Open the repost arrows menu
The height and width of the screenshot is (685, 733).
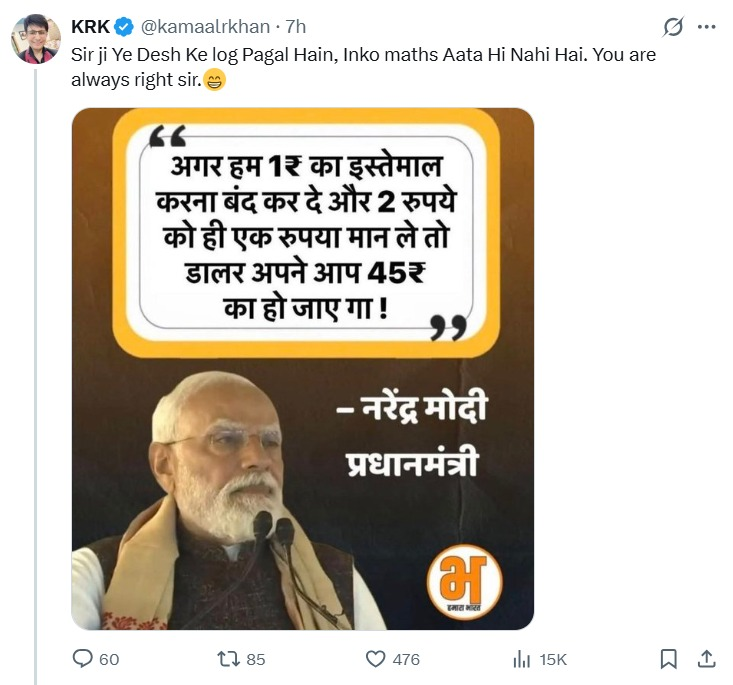(227, 659)
